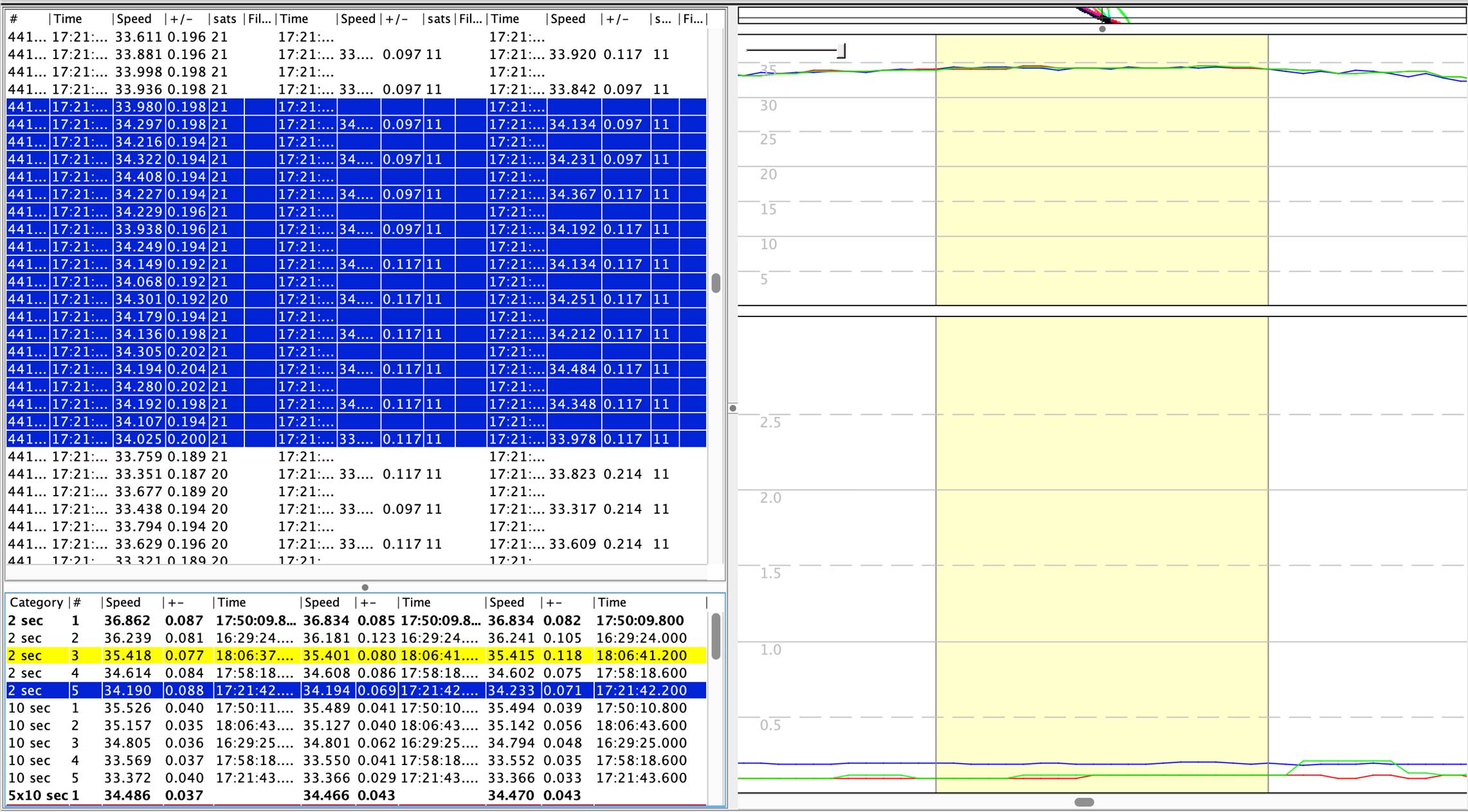Sort by the '#' column header

14,19
